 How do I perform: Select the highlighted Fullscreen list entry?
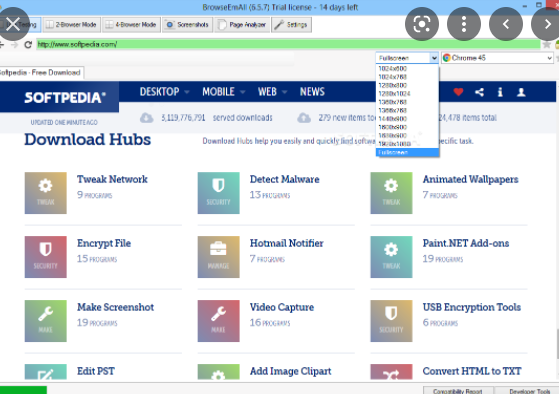(x=407, y=152)
